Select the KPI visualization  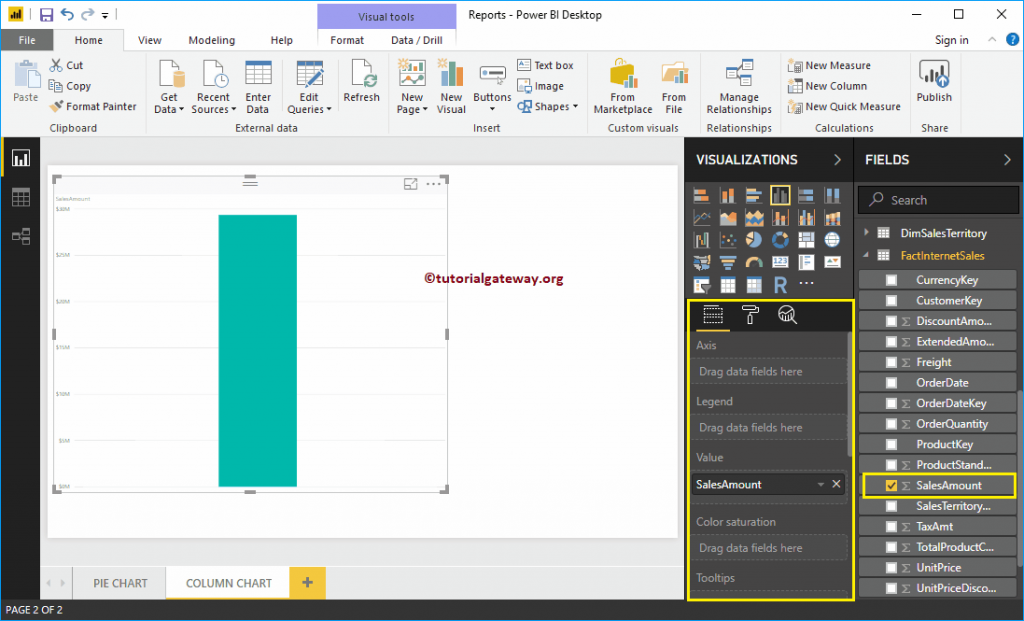pos(832,263)
